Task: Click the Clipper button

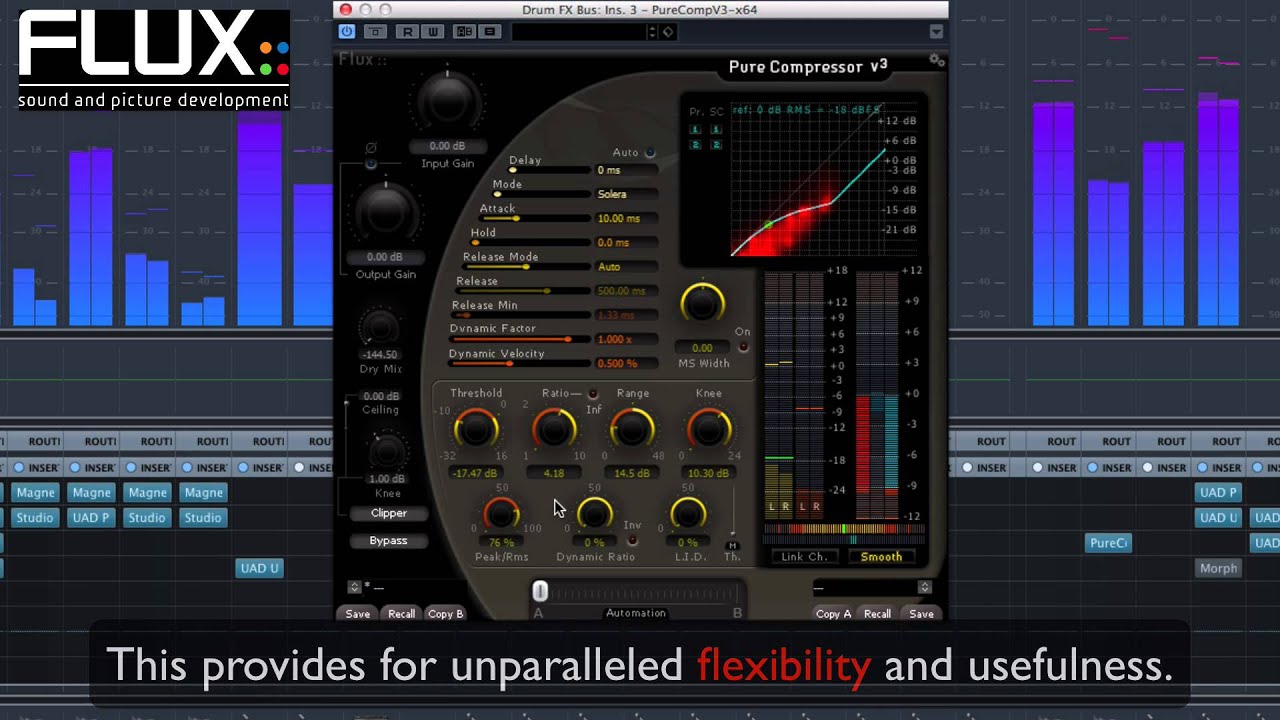Action: [389, 513]
